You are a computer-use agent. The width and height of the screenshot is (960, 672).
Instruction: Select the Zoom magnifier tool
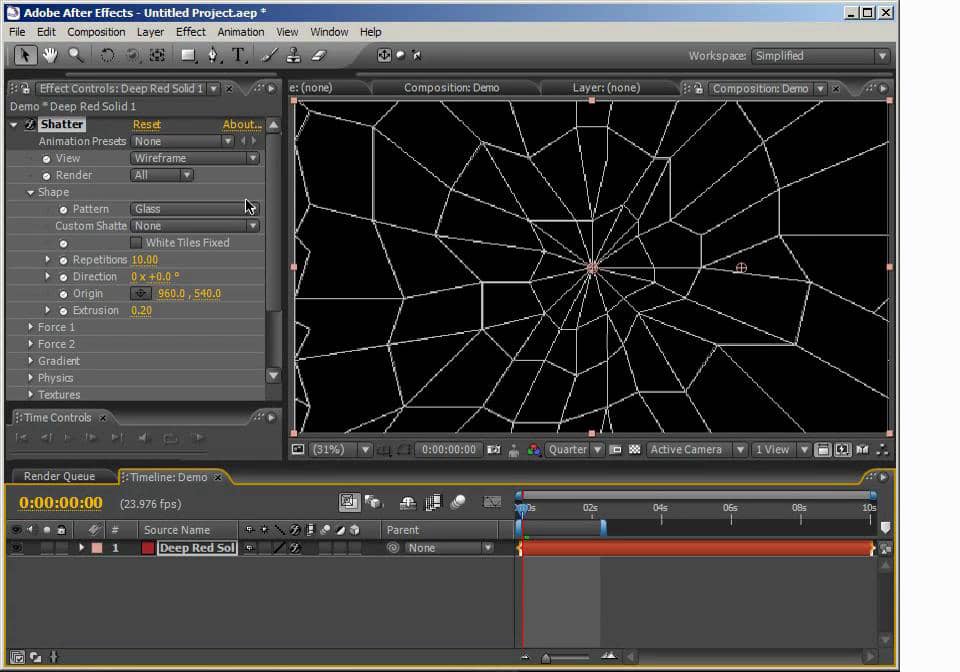(75, 55)
